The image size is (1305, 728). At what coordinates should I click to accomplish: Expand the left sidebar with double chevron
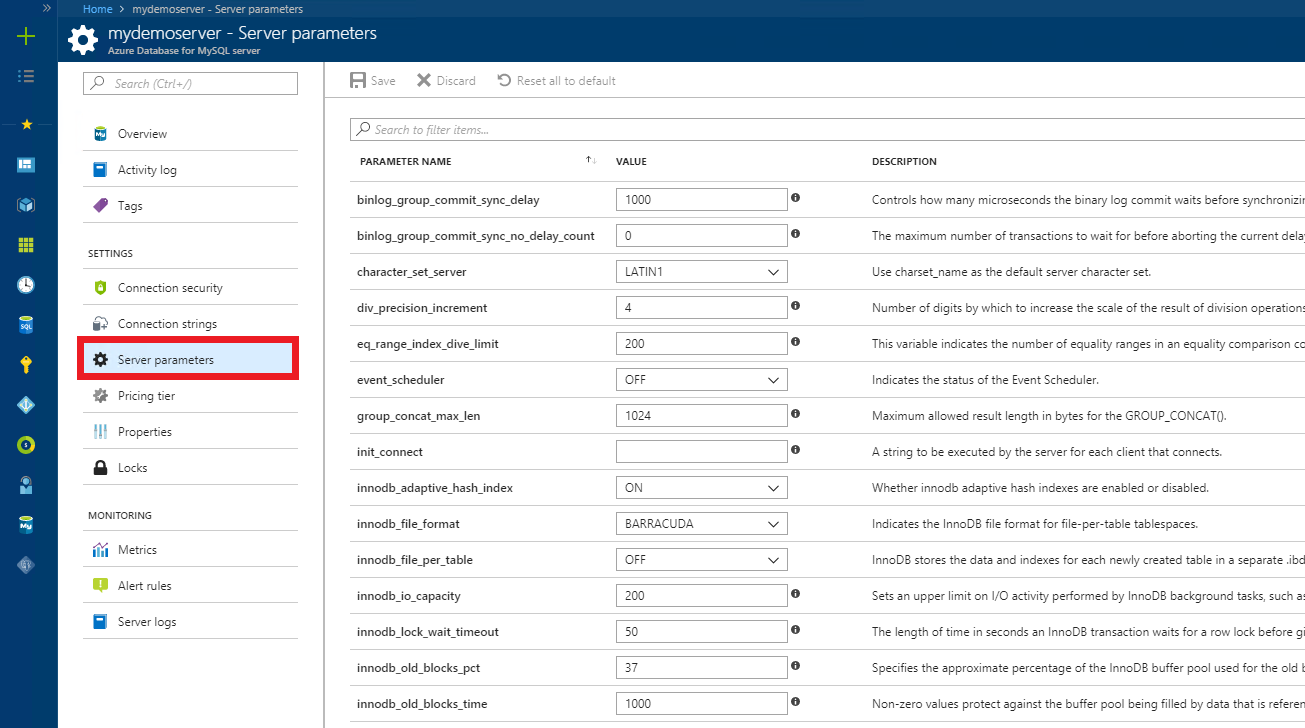click(x=46, y=7)
